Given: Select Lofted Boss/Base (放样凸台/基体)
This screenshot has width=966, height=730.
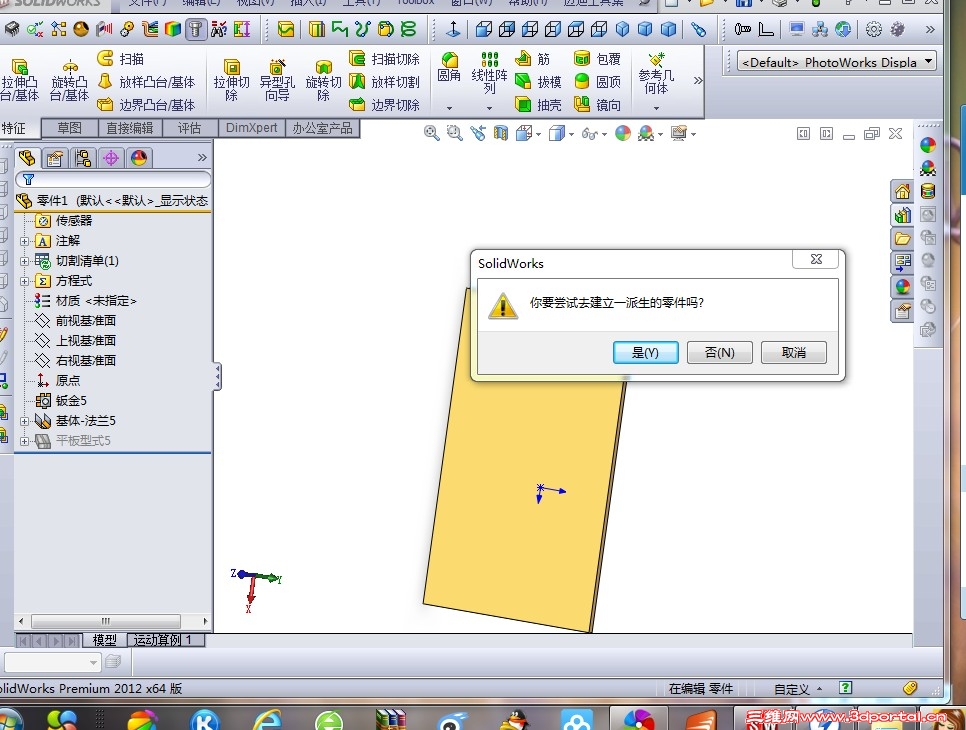Looking at the screenshot, I should click(x=146, y=81).
